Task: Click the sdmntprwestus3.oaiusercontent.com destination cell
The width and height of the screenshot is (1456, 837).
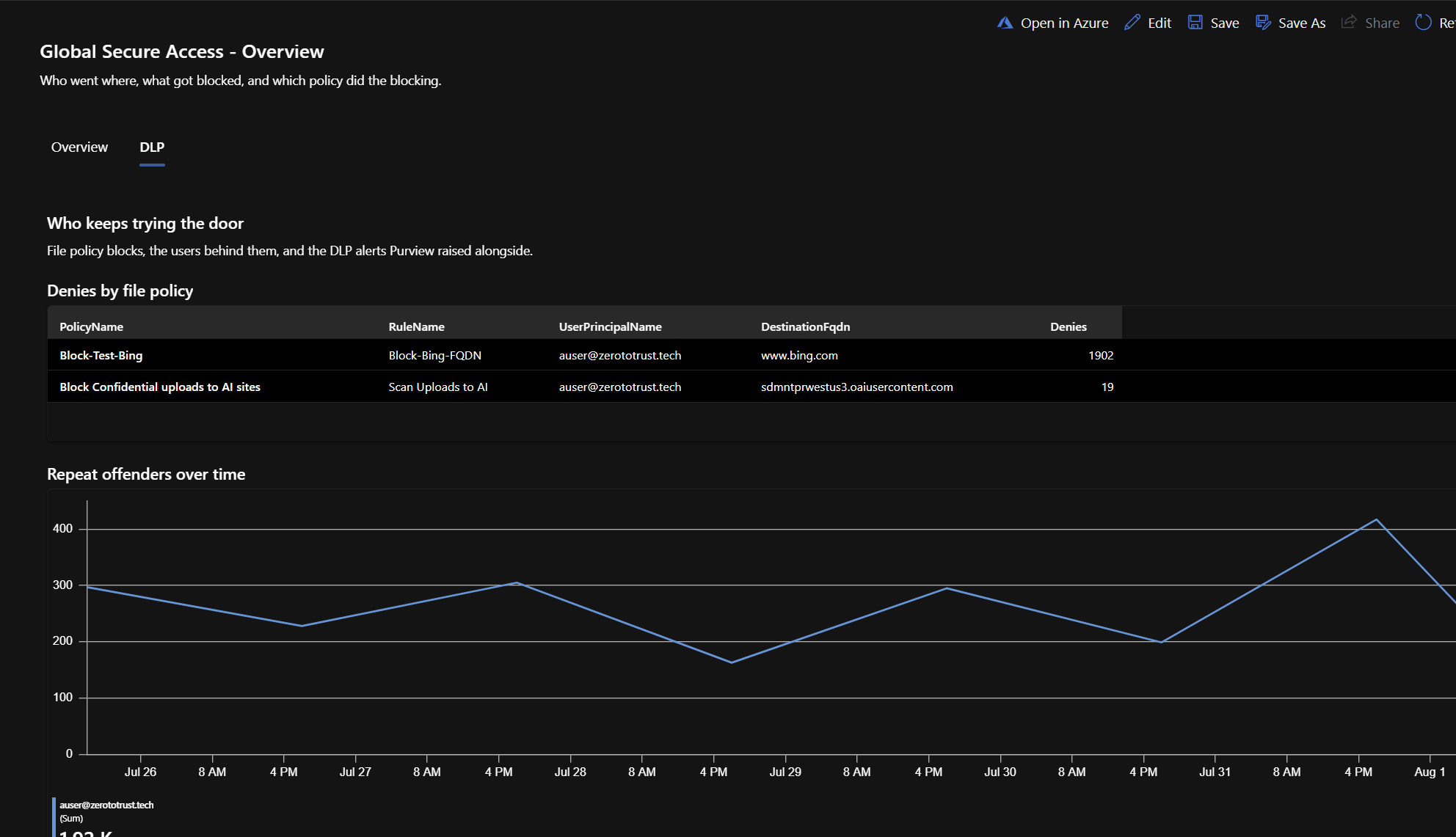Action: click(856, 387)
